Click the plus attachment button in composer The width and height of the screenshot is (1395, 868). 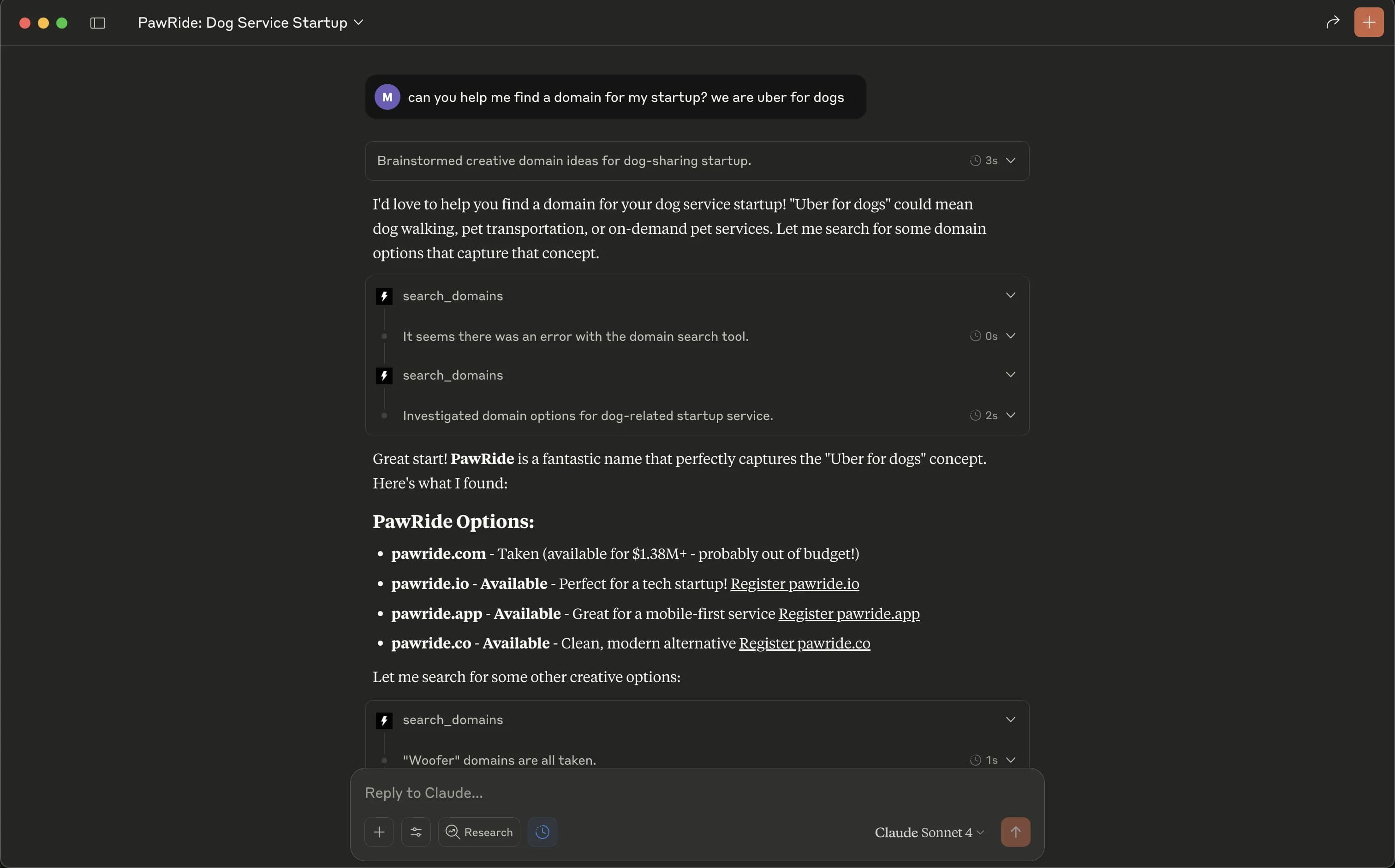(379, 832)
